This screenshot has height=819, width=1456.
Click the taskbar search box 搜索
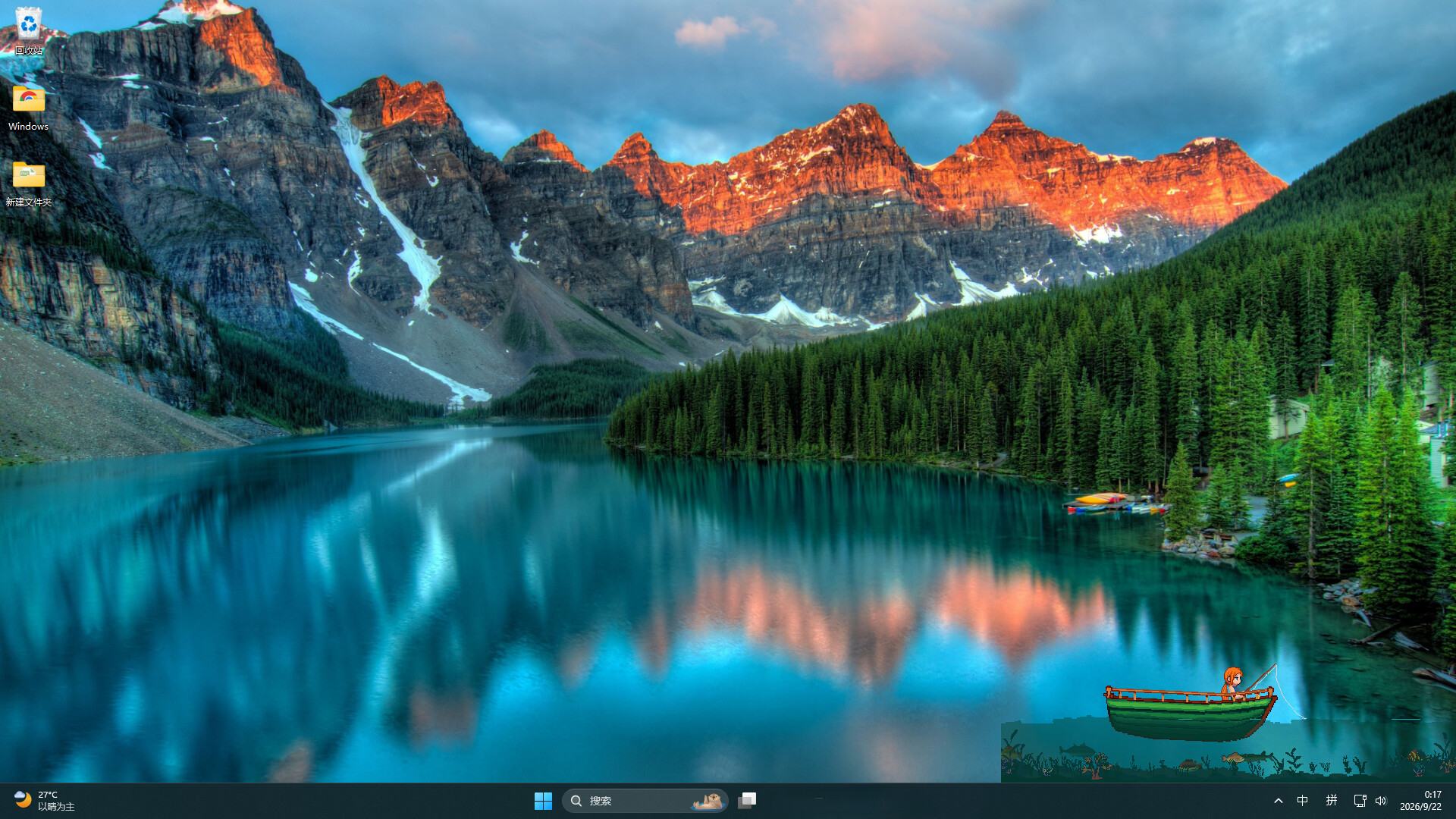645,801
